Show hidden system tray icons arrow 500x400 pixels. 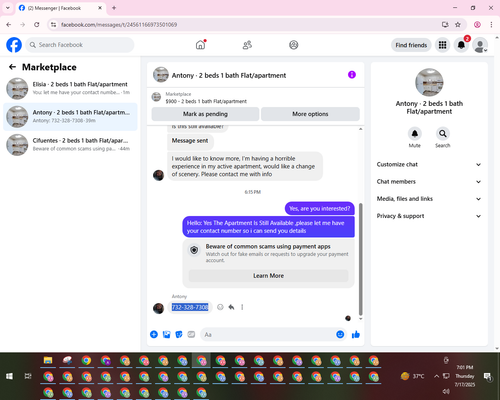[436, 376]
